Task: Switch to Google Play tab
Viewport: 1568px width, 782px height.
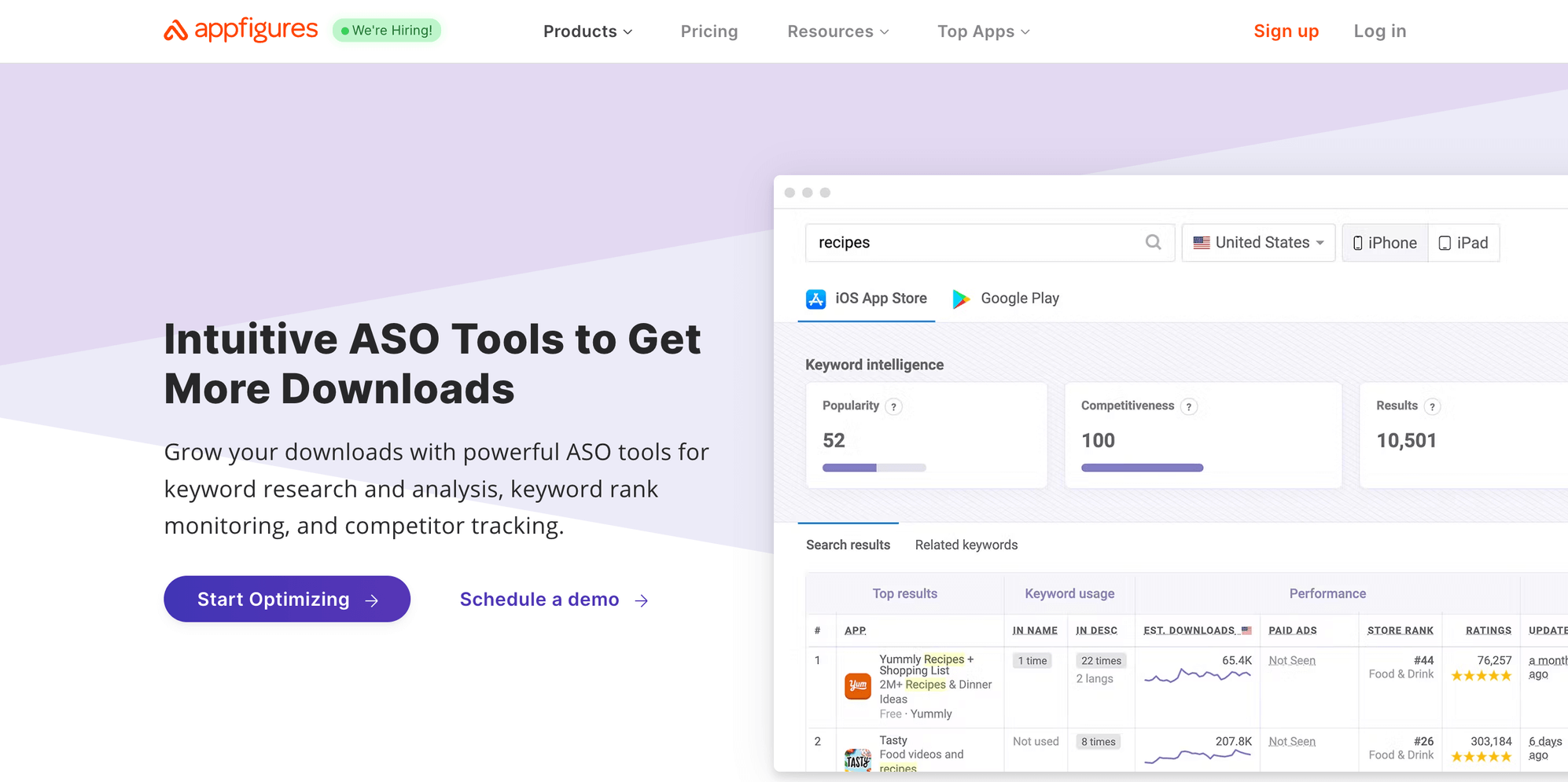Action: [1006, 299]
